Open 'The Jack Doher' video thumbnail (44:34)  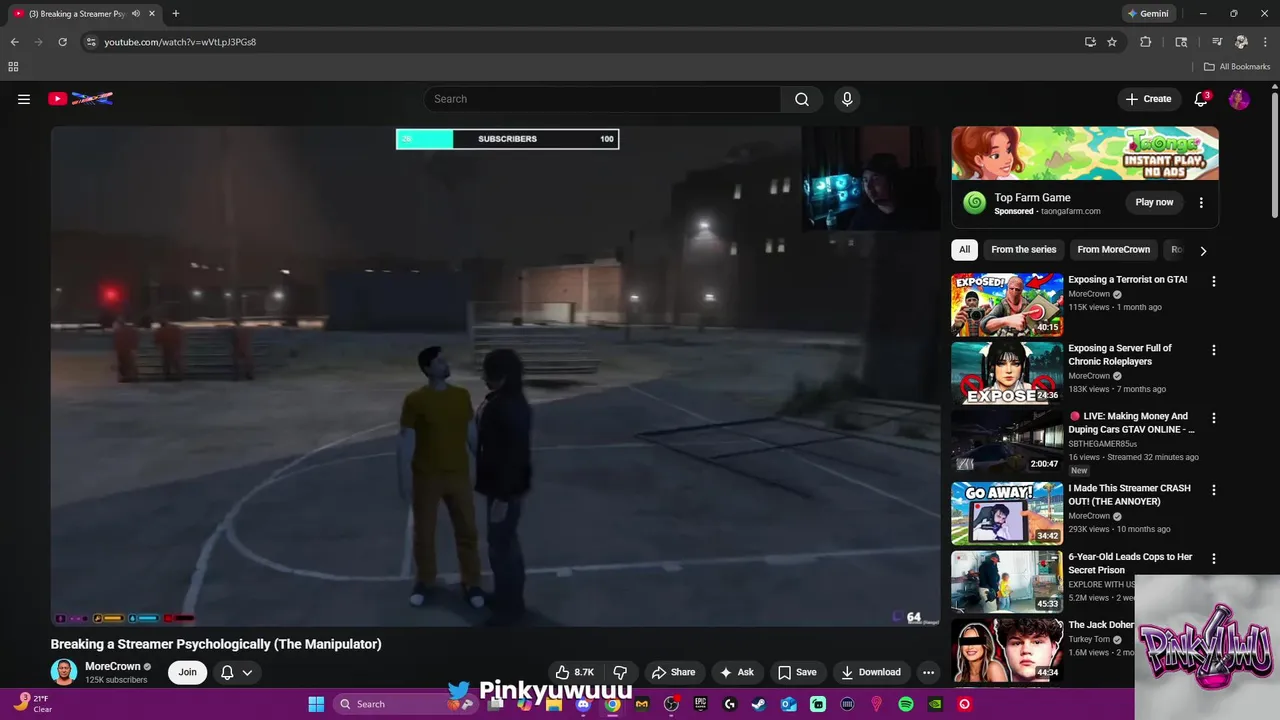coord(1007,650)
